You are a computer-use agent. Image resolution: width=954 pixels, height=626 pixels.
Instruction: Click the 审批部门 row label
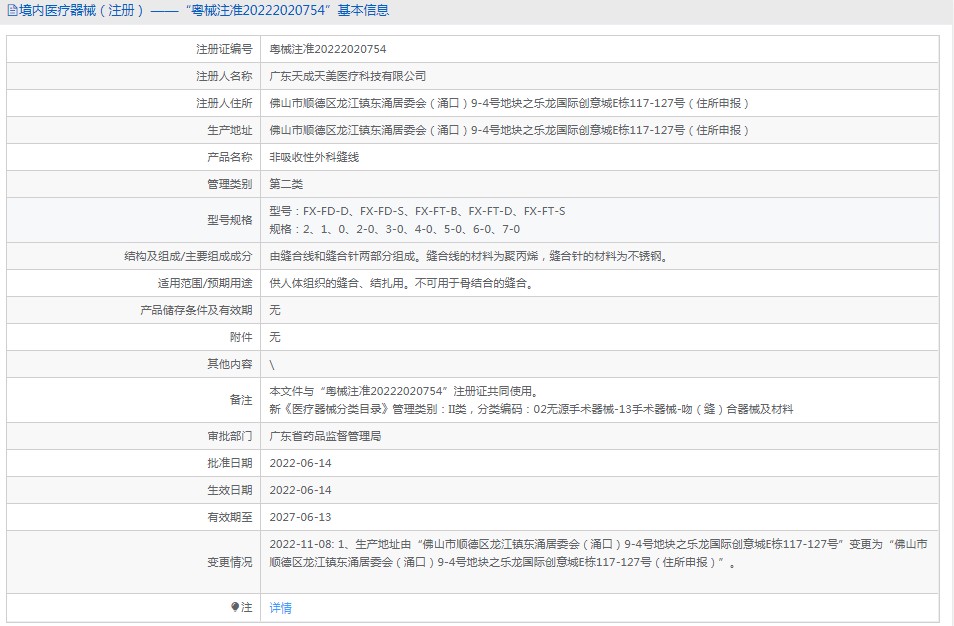point(229,436)
